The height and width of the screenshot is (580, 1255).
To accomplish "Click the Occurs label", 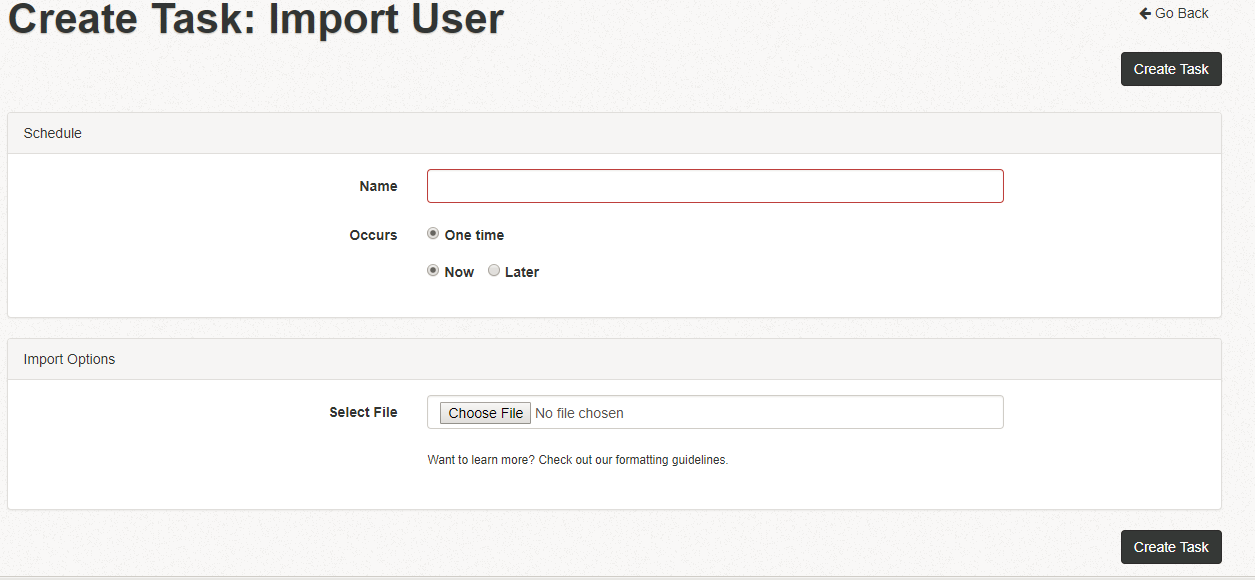I will [x=373, y=235].
